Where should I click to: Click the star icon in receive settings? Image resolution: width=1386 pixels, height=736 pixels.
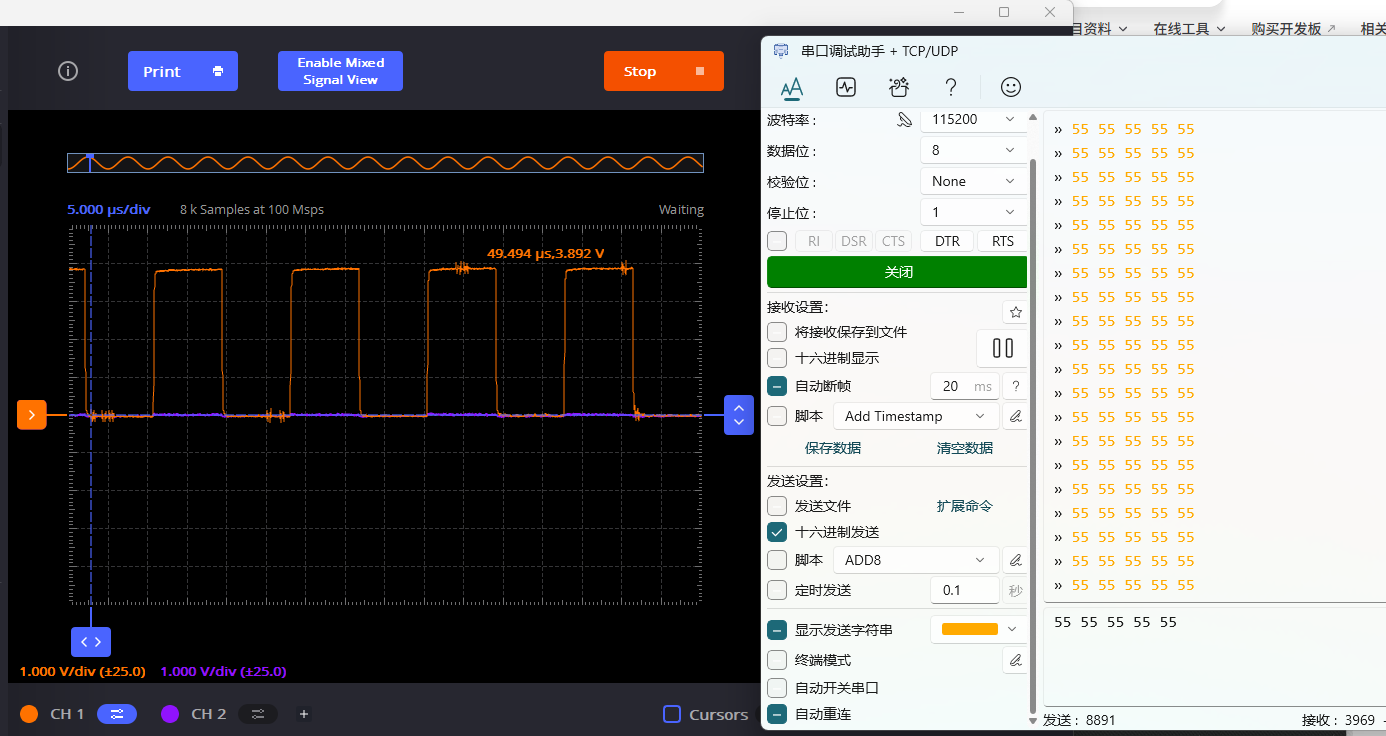[x=1016, y=312]
